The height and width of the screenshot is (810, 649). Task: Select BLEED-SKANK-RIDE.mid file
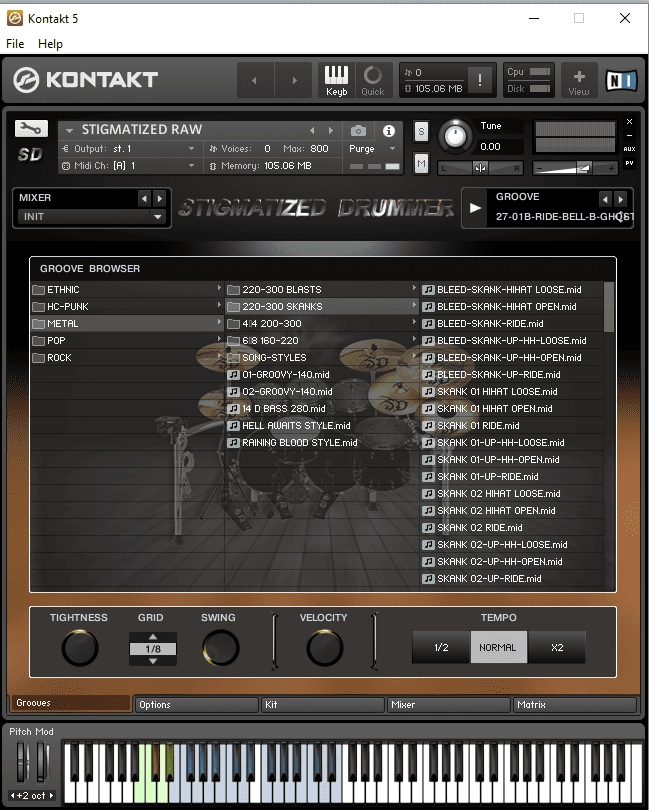pyautogui.click(x=512, y=324)
